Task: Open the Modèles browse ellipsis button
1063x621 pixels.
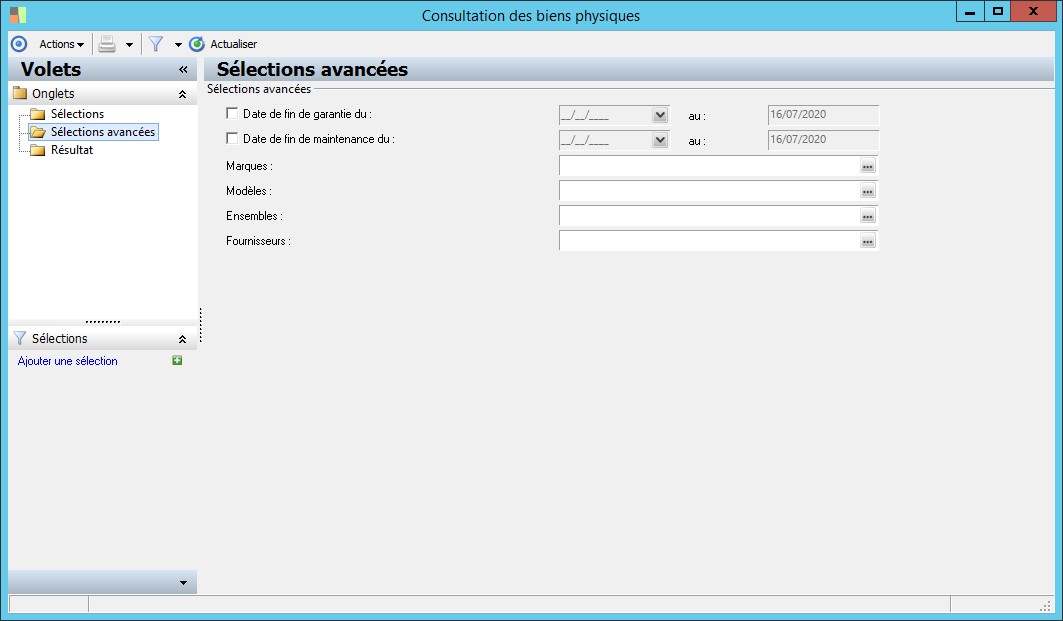Action: [868, 191]
